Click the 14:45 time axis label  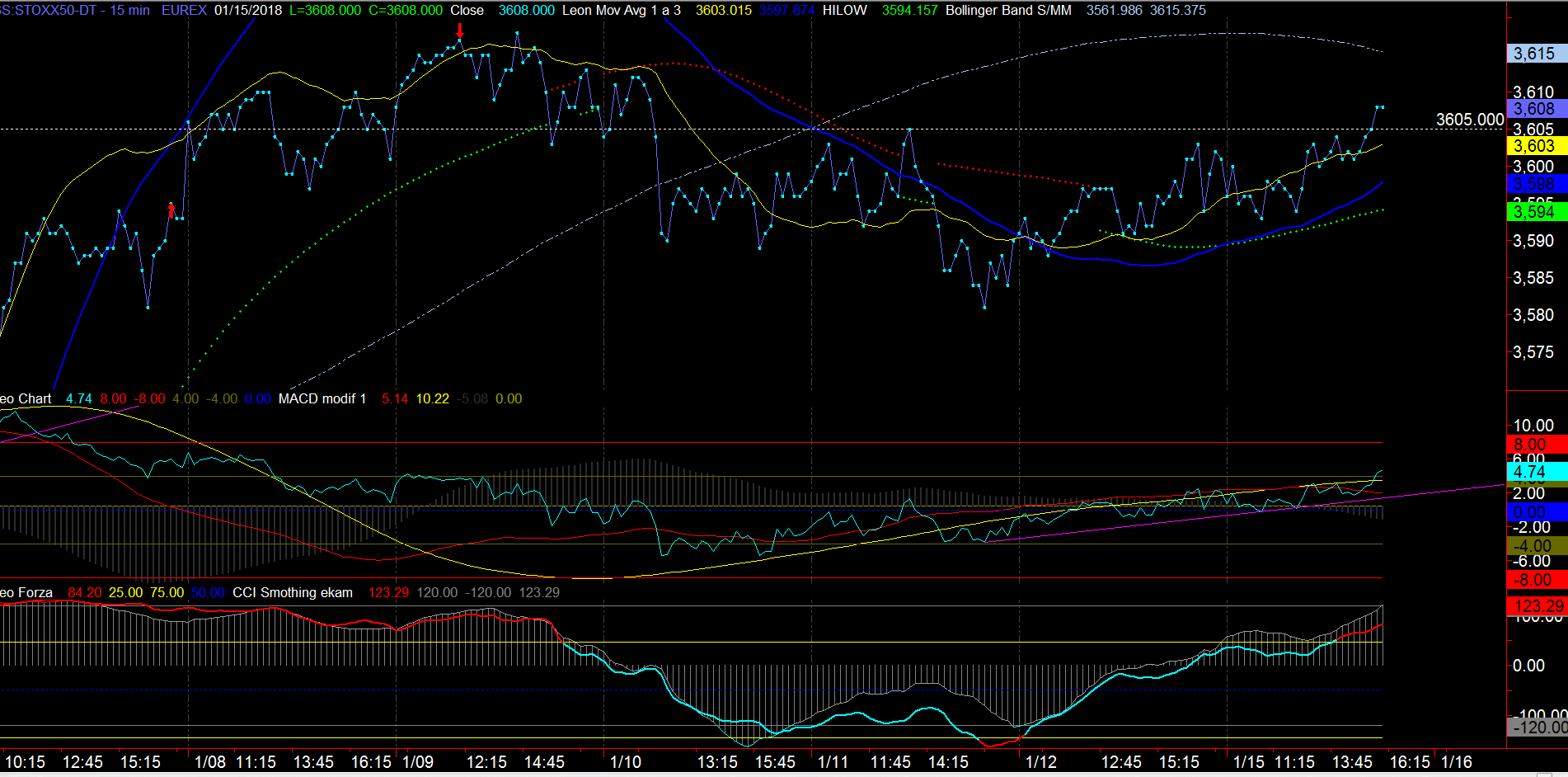click(544, 762)
